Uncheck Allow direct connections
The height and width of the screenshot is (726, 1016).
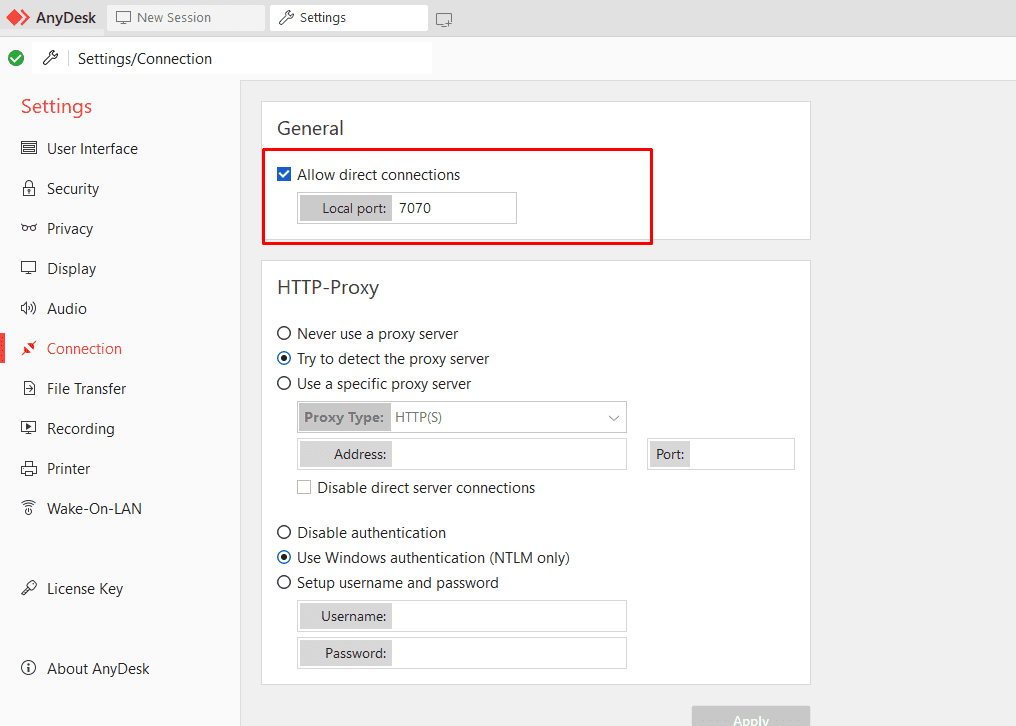(x=284, y=174)
